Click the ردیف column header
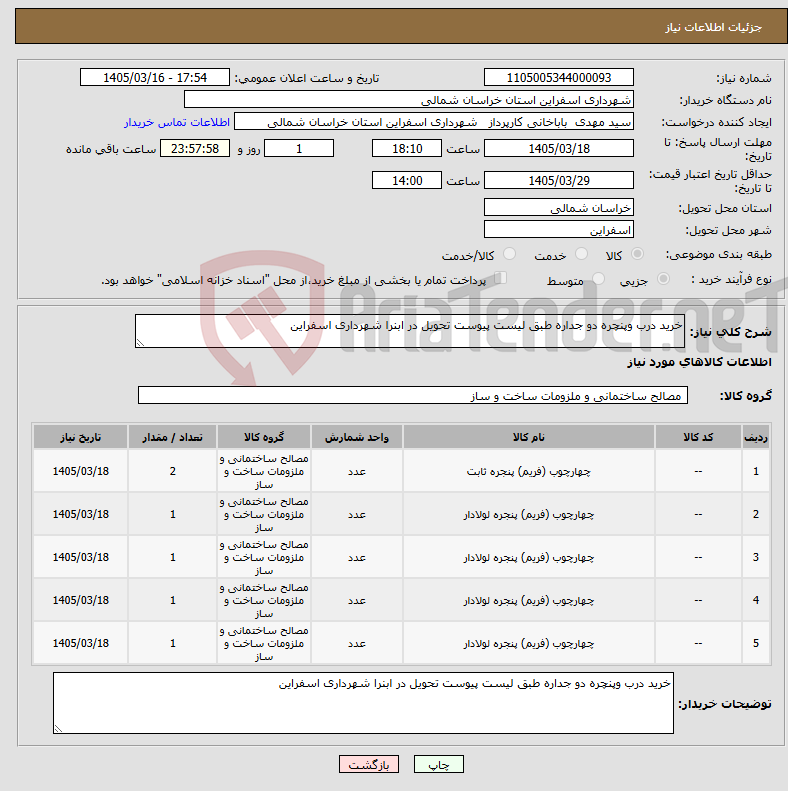Image resolution: width=788 pixels, height=791 pixels. (x=756, y=437)
